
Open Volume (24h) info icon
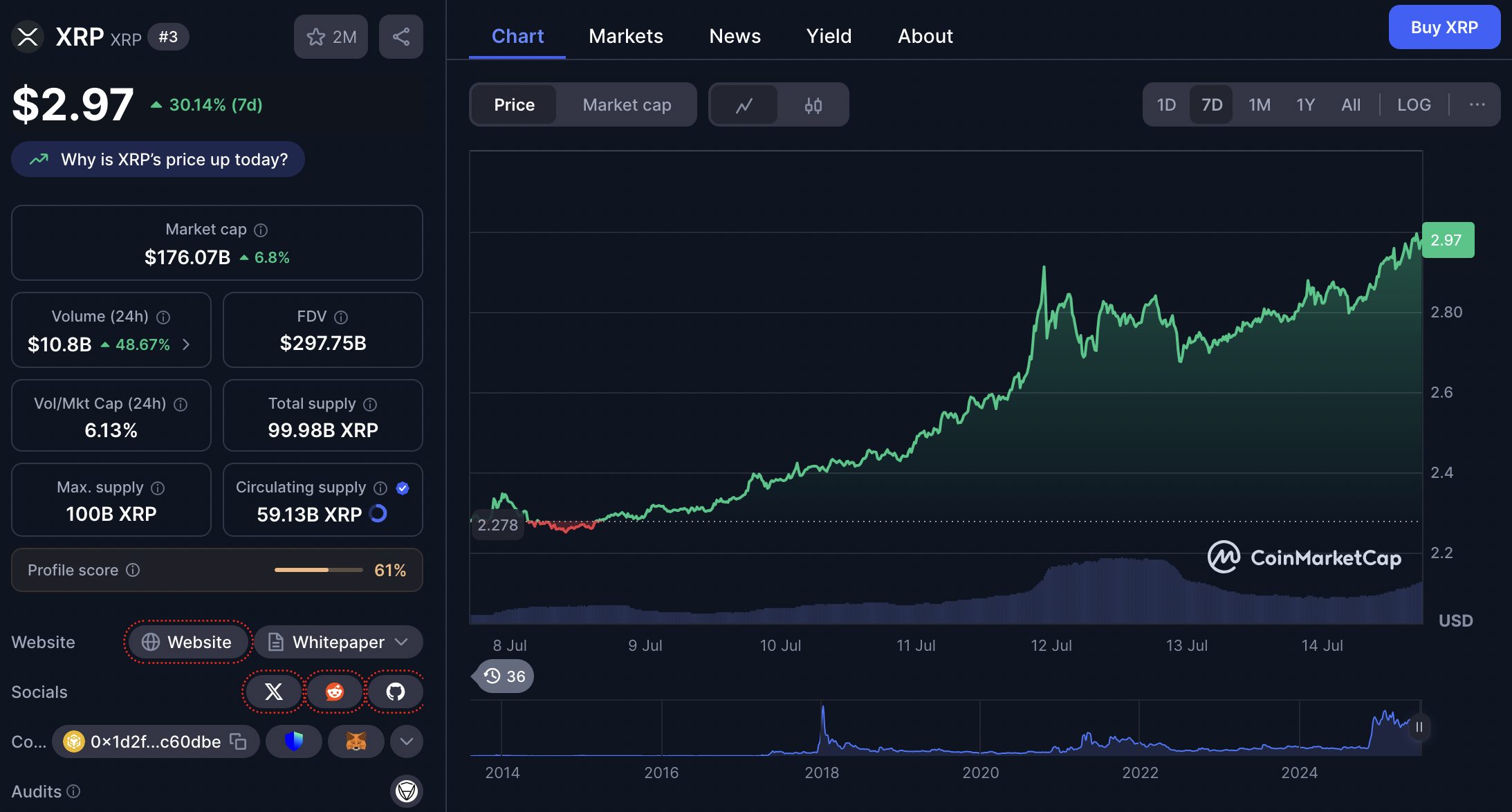click(x=163, y=317)
